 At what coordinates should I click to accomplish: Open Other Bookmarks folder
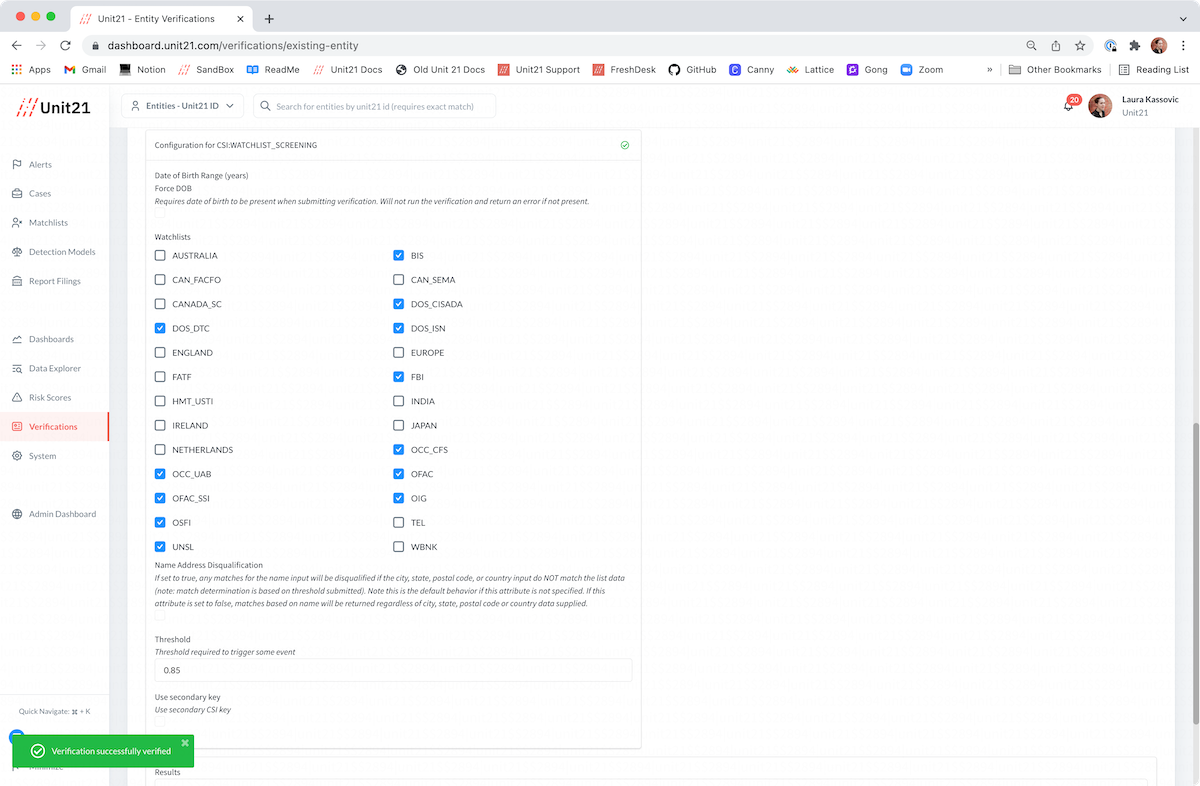click(1055, 70)
